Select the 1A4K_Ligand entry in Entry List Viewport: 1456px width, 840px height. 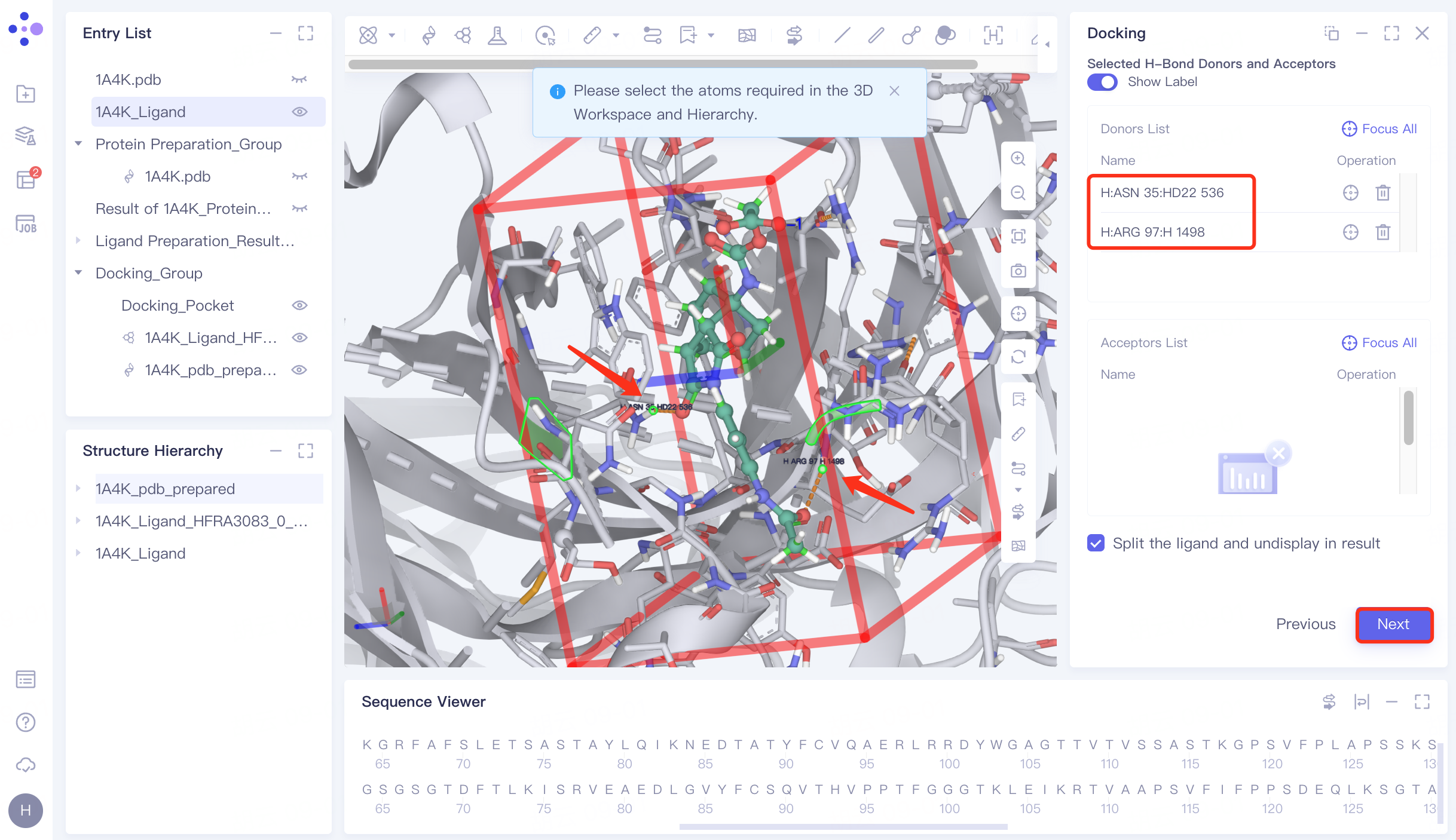[140, 112]
